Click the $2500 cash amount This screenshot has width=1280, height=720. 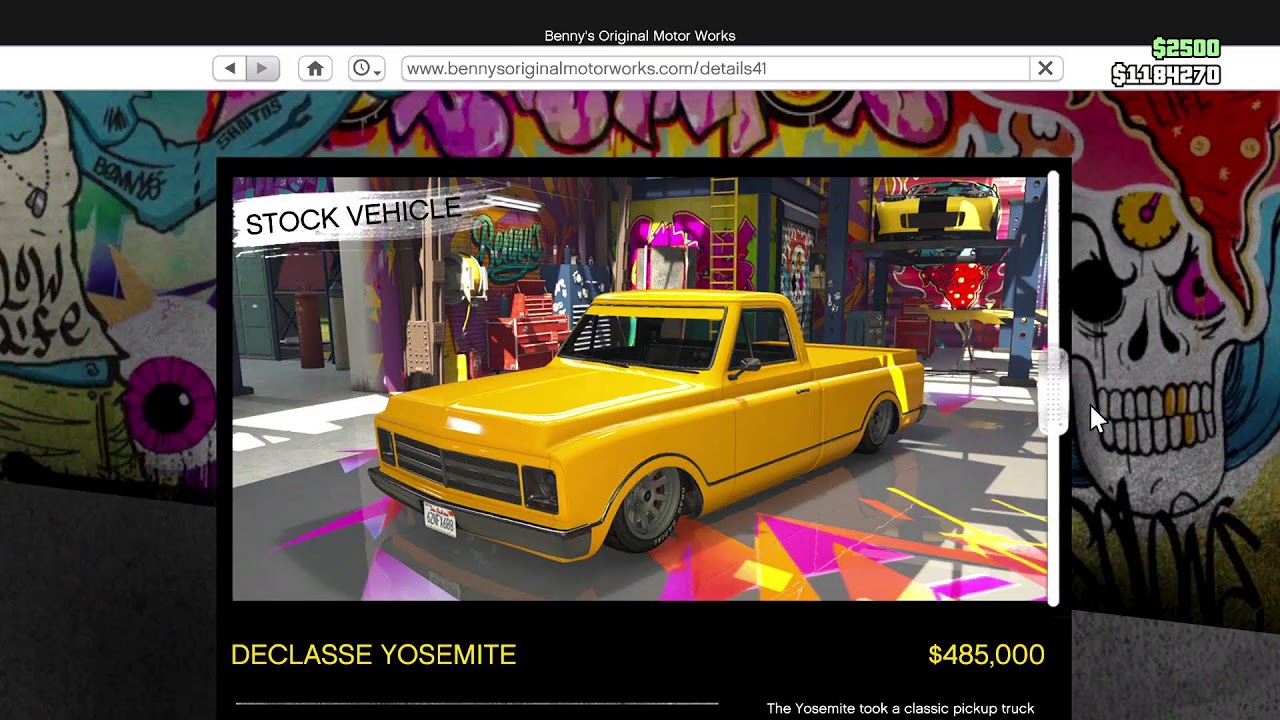coord(1186,49)
